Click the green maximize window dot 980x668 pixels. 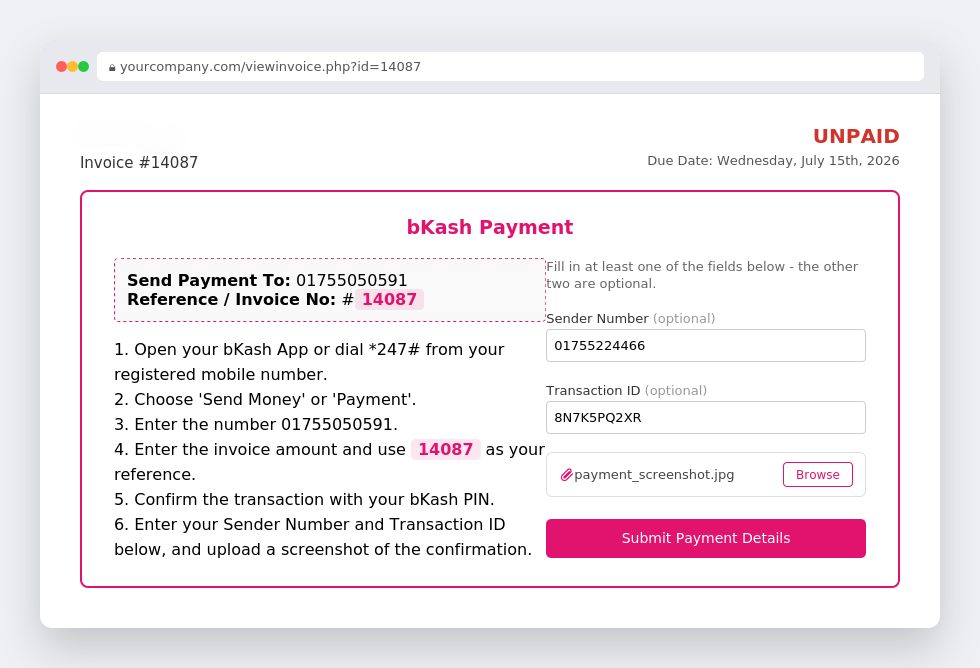(84, 66)
